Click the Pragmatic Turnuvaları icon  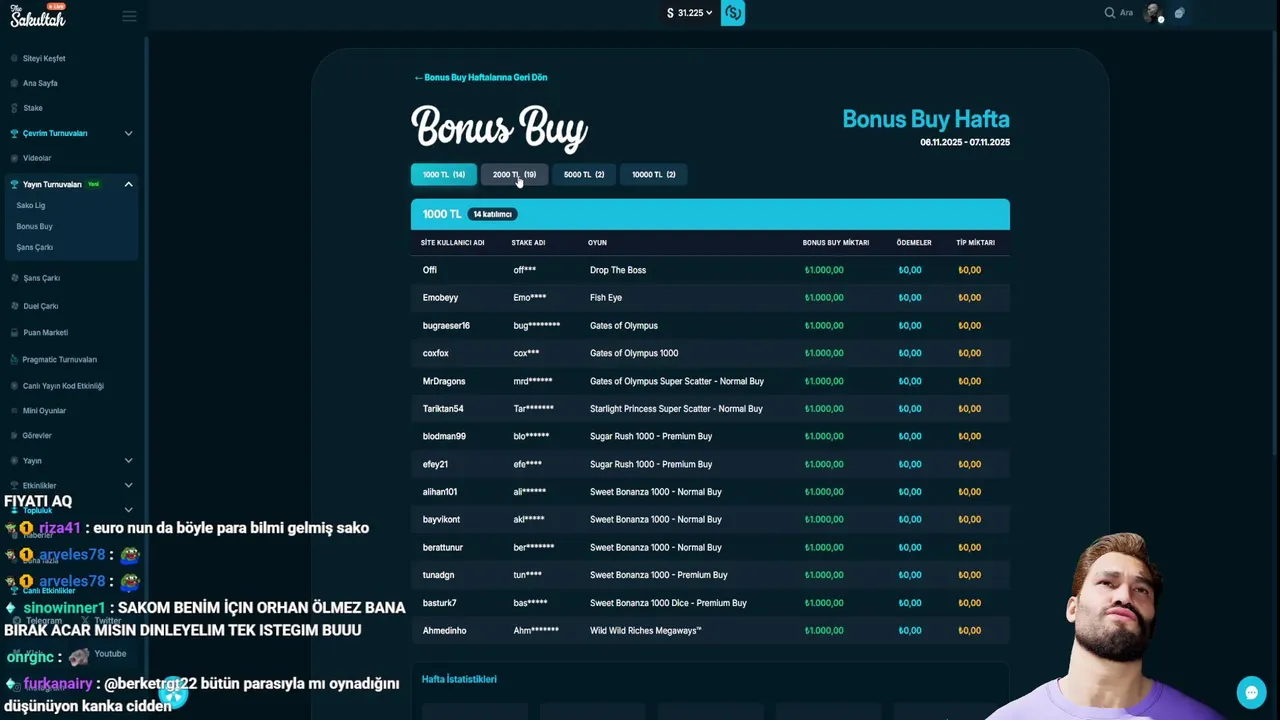[14, 359]
